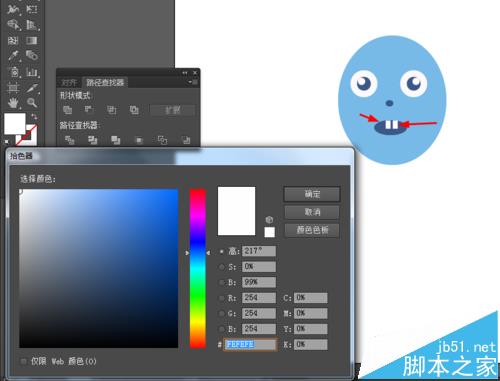Click the out-of-web-color cube warning icon

click(x=269, y=220)
